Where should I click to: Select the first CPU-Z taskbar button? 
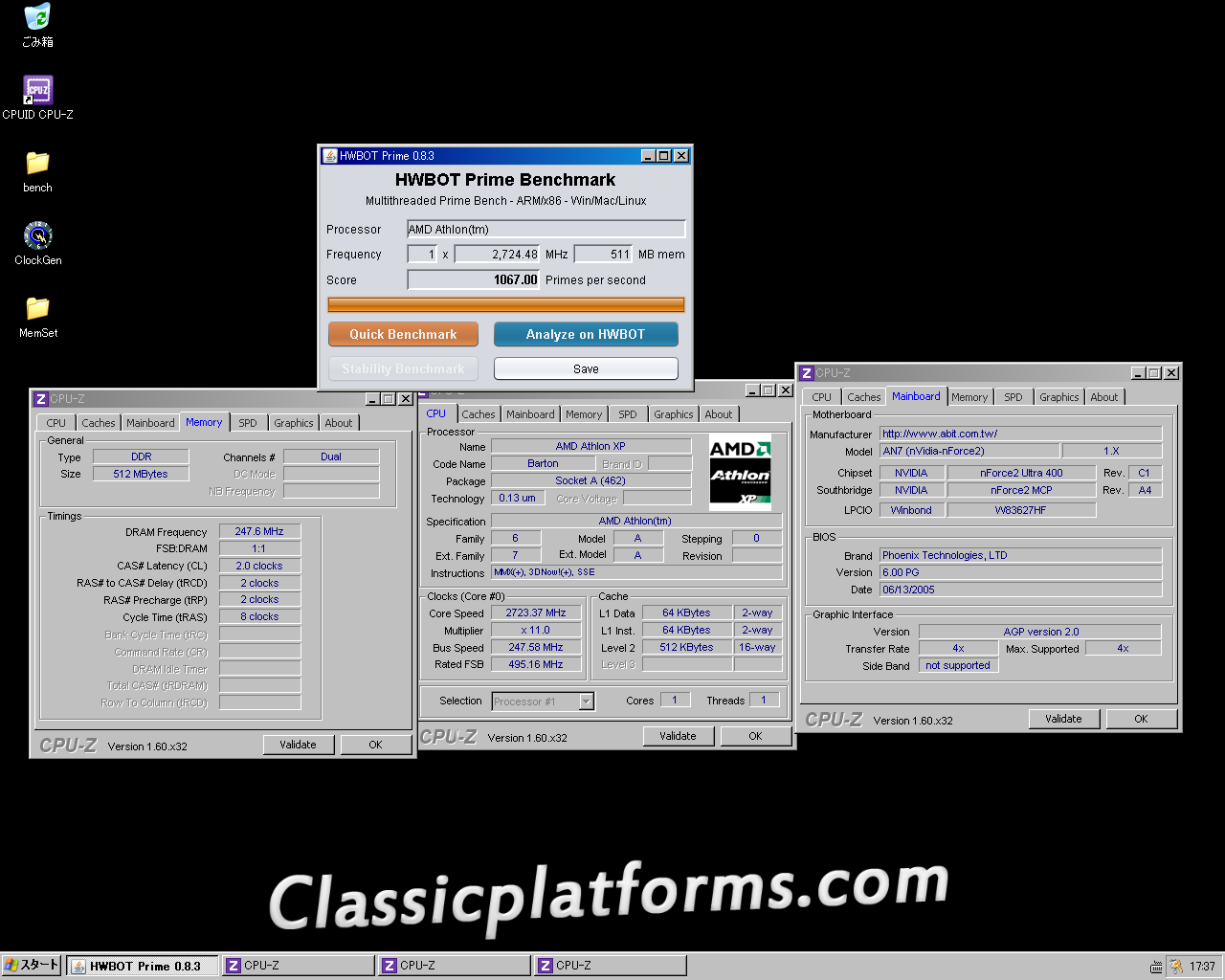pos(298,966)
